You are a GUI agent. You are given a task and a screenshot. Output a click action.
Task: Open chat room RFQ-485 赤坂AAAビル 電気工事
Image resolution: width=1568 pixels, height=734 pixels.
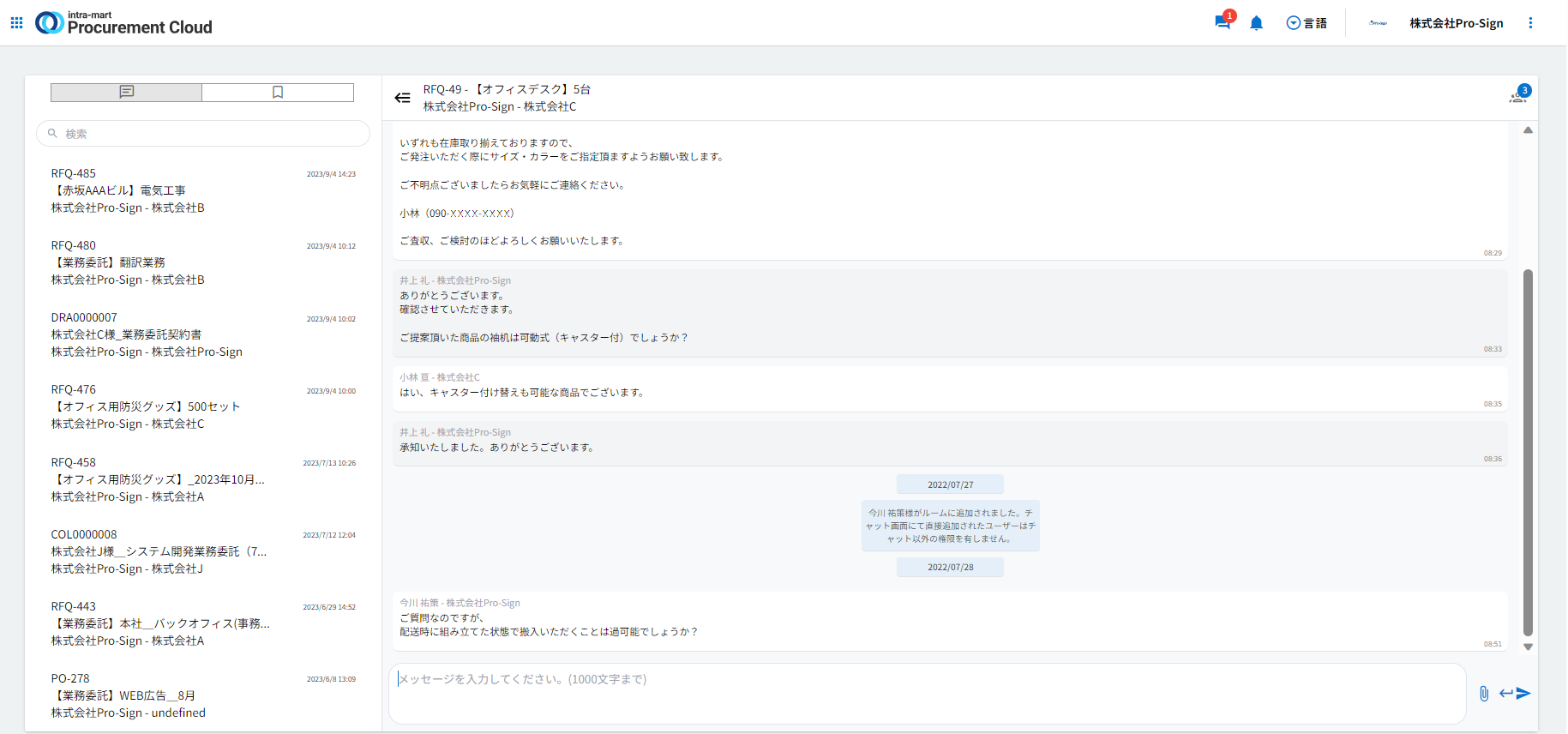pos(203,190)
